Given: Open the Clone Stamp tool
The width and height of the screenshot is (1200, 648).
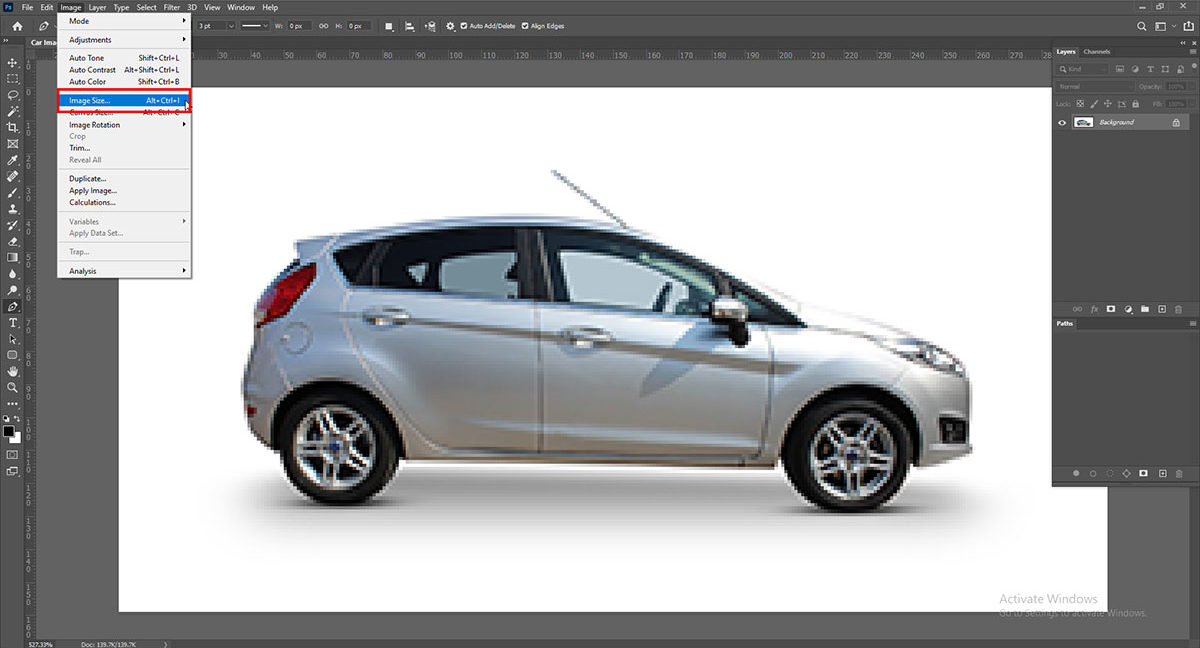Looking at the screenshot, I should (12, 207).
